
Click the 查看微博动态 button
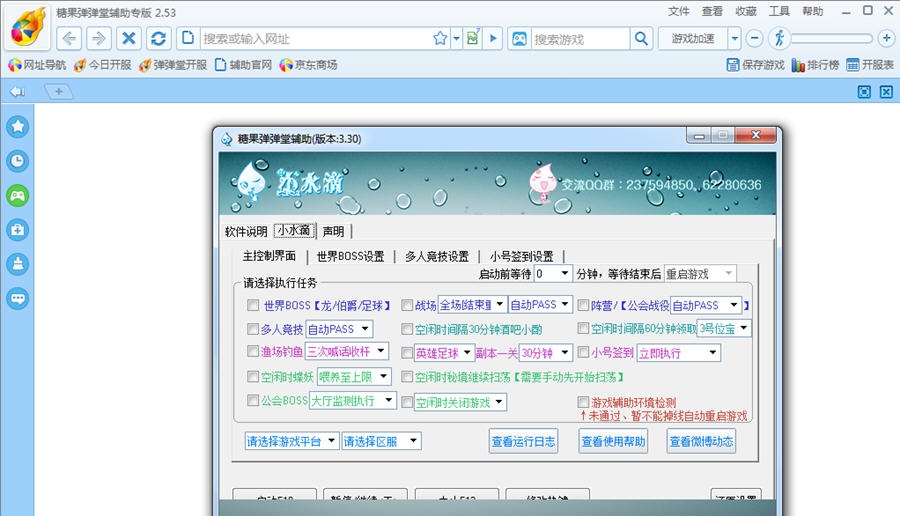[x=701, y=441]
